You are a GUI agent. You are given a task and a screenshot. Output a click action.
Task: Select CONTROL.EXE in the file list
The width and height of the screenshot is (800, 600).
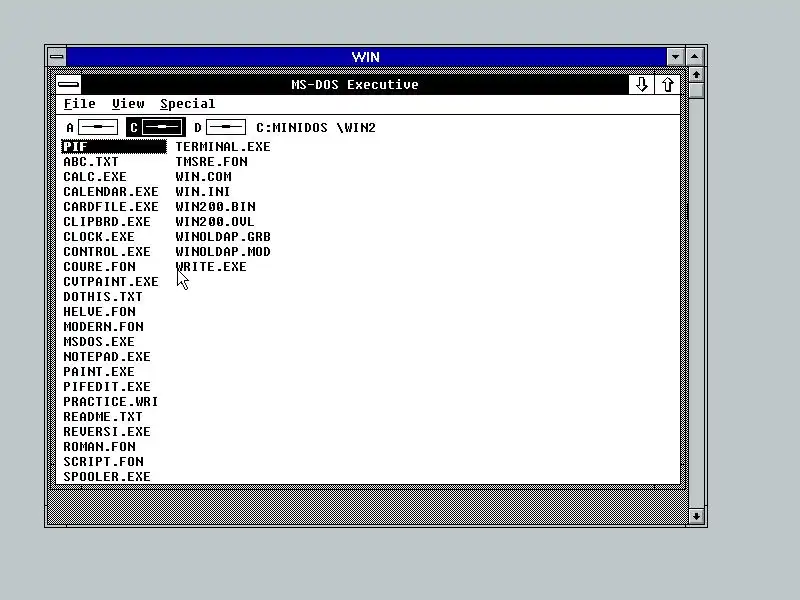point(107,252)
